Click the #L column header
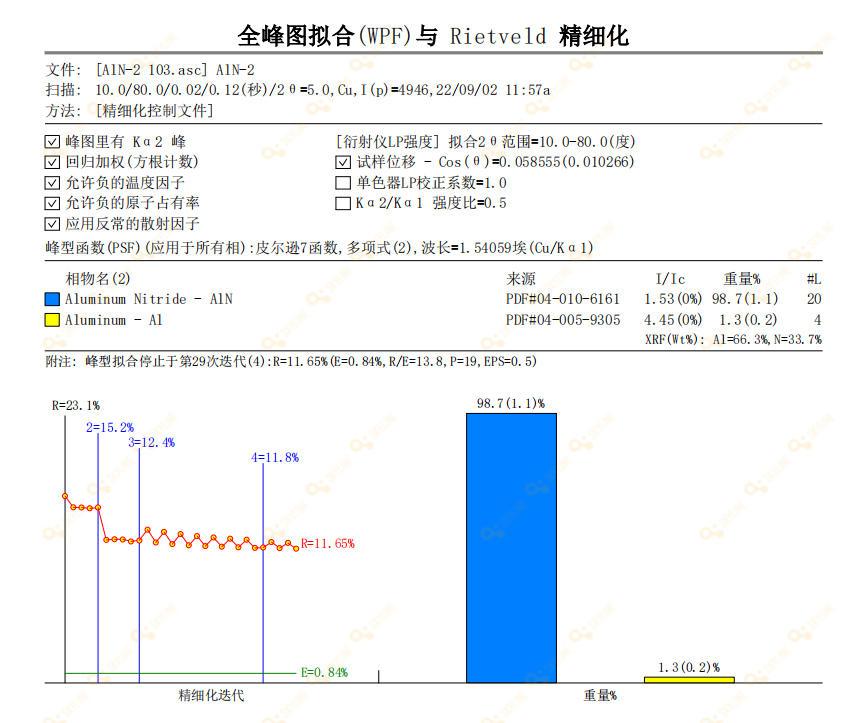 814,279
